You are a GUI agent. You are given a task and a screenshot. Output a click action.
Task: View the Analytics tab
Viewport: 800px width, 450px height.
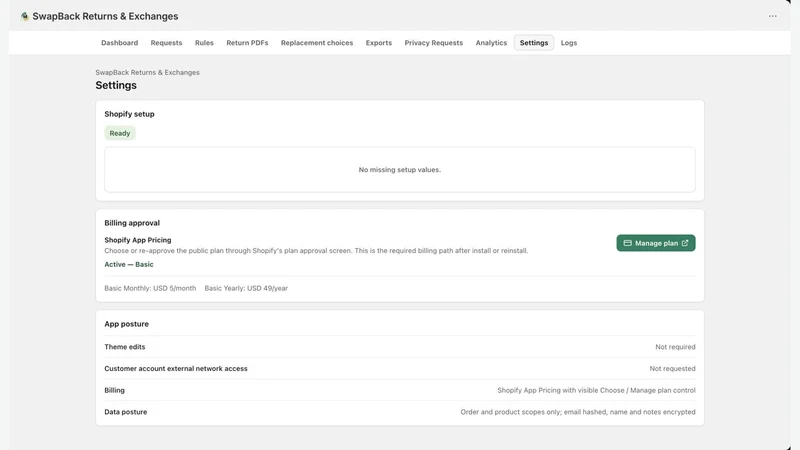tap(491, 43)
